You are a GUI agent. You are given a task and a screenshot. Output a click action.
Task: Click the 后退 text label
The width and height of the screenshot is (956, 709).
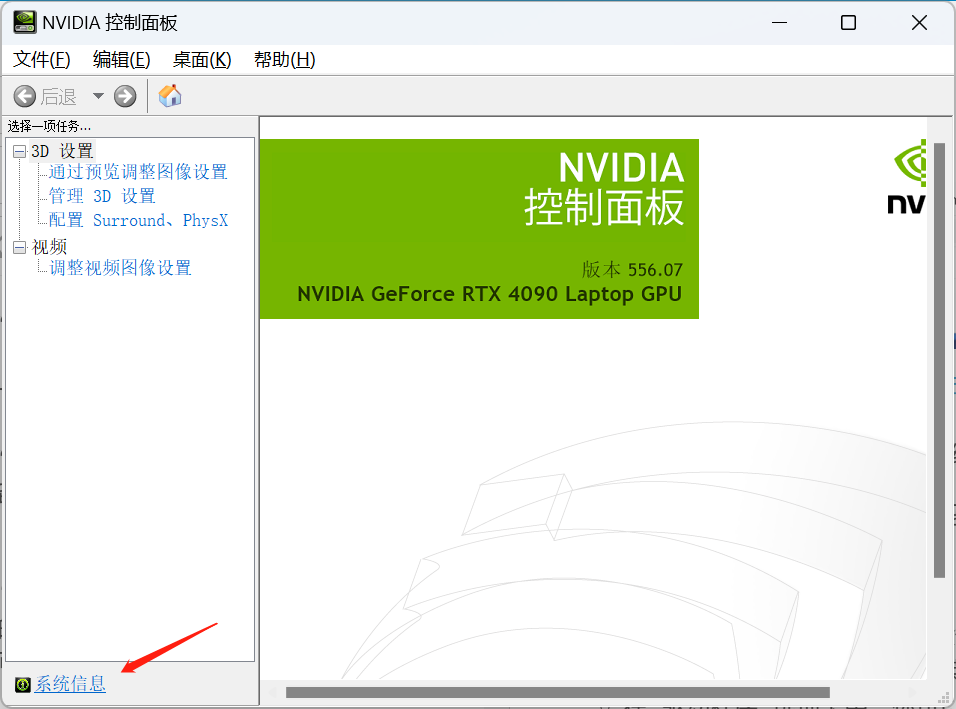point(59,96)
